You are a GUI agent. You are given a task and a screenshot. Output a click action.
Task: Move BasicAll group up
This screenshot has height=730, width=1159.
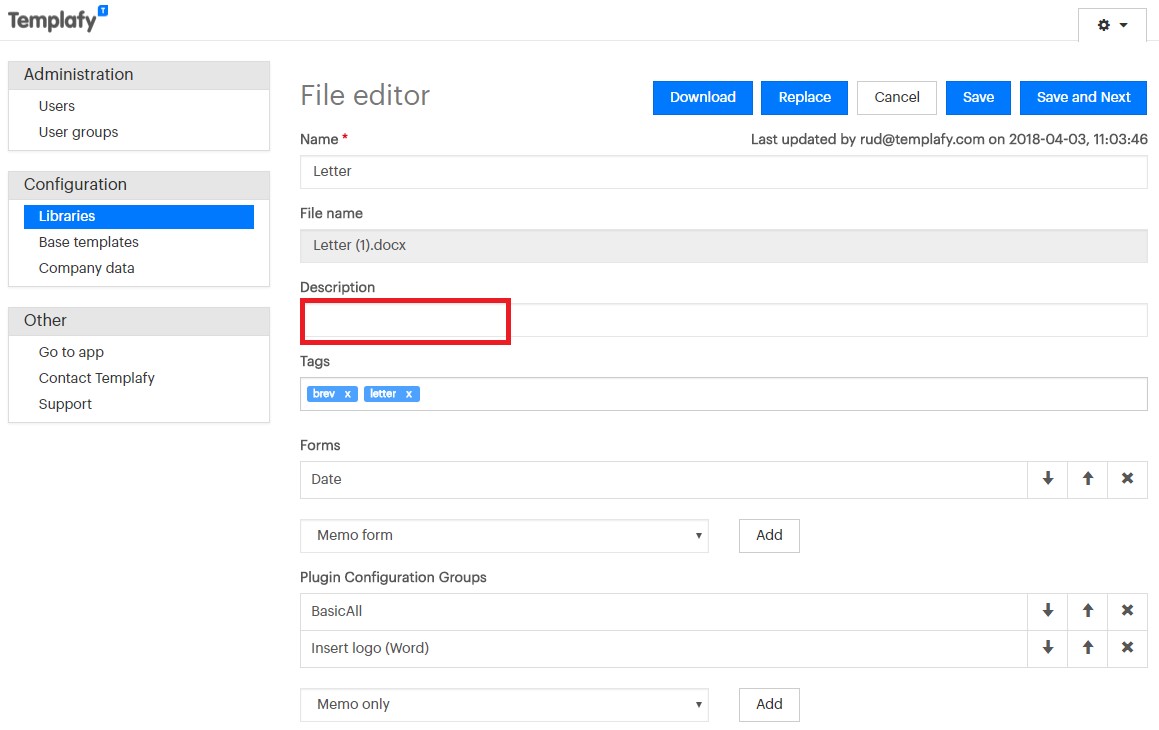[1087, 611]
